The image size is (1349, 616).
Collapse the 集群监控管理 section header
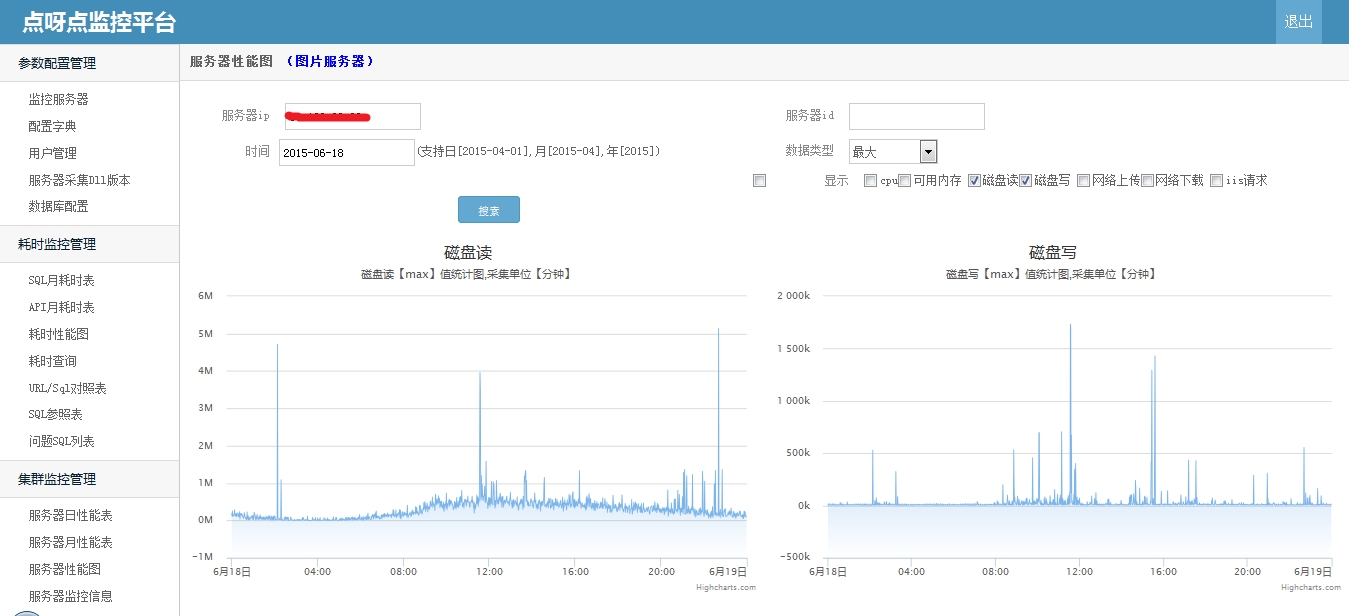(89, 479)
